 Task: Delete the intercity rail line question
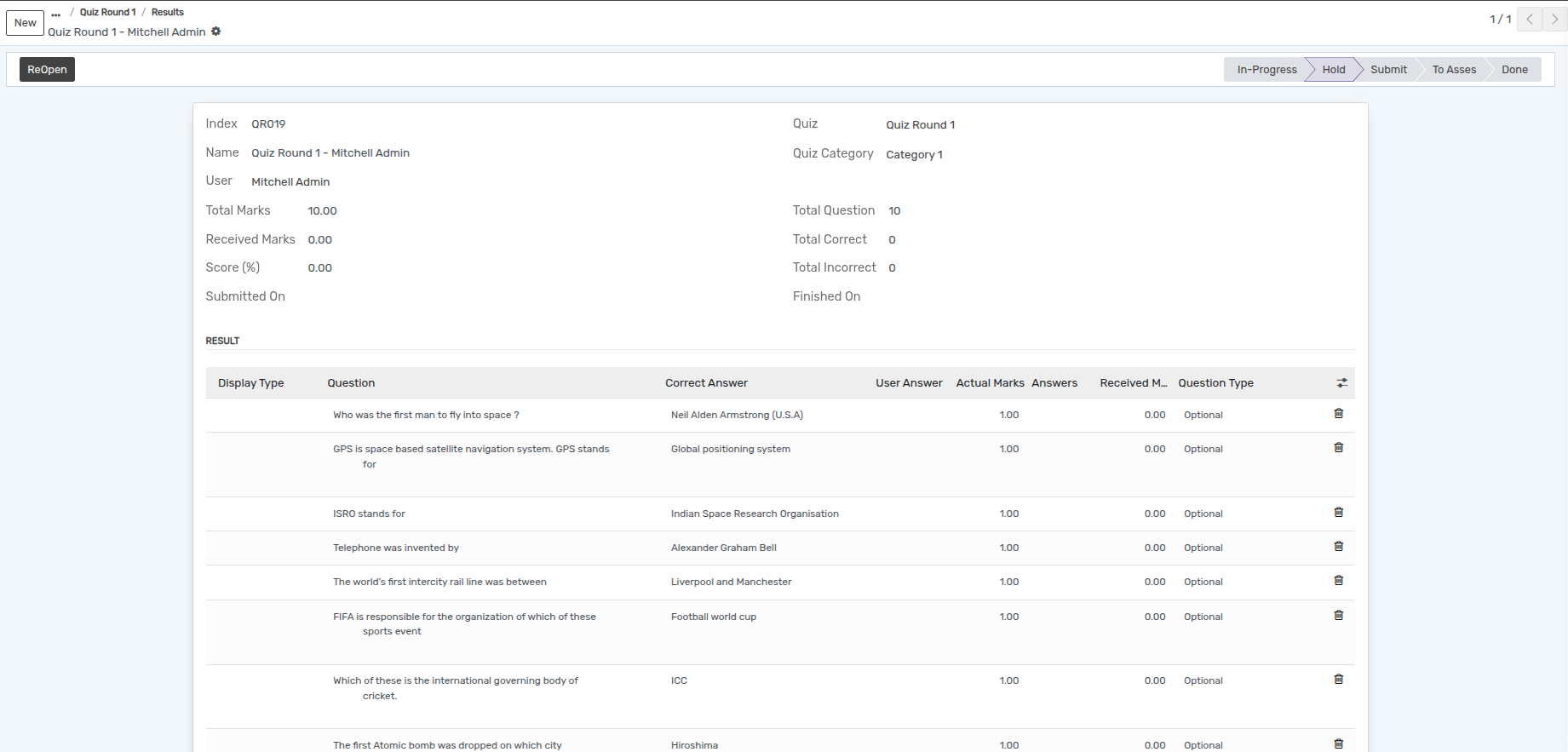click(1338, 581)
